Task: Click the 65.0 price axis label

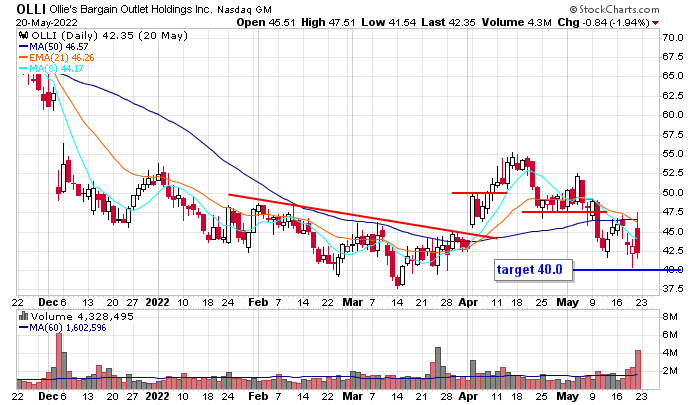Action: [673, 75]
